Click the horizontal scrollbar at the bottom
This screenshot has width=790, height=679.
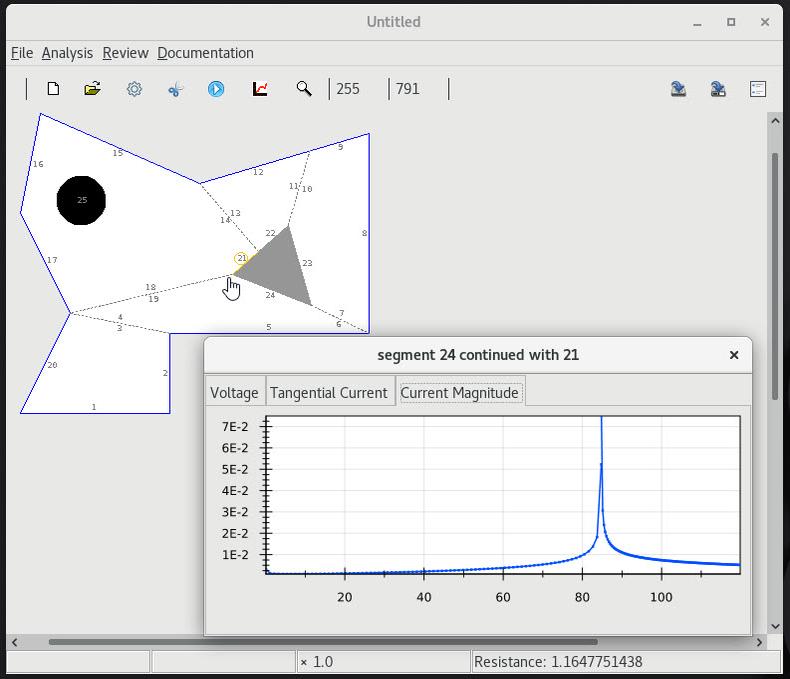(x=322, y=642)
